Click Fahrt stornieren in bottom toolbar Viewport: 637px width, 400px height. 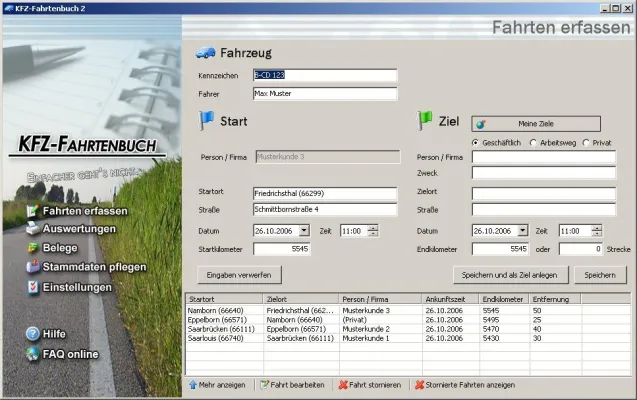(370, 385)
